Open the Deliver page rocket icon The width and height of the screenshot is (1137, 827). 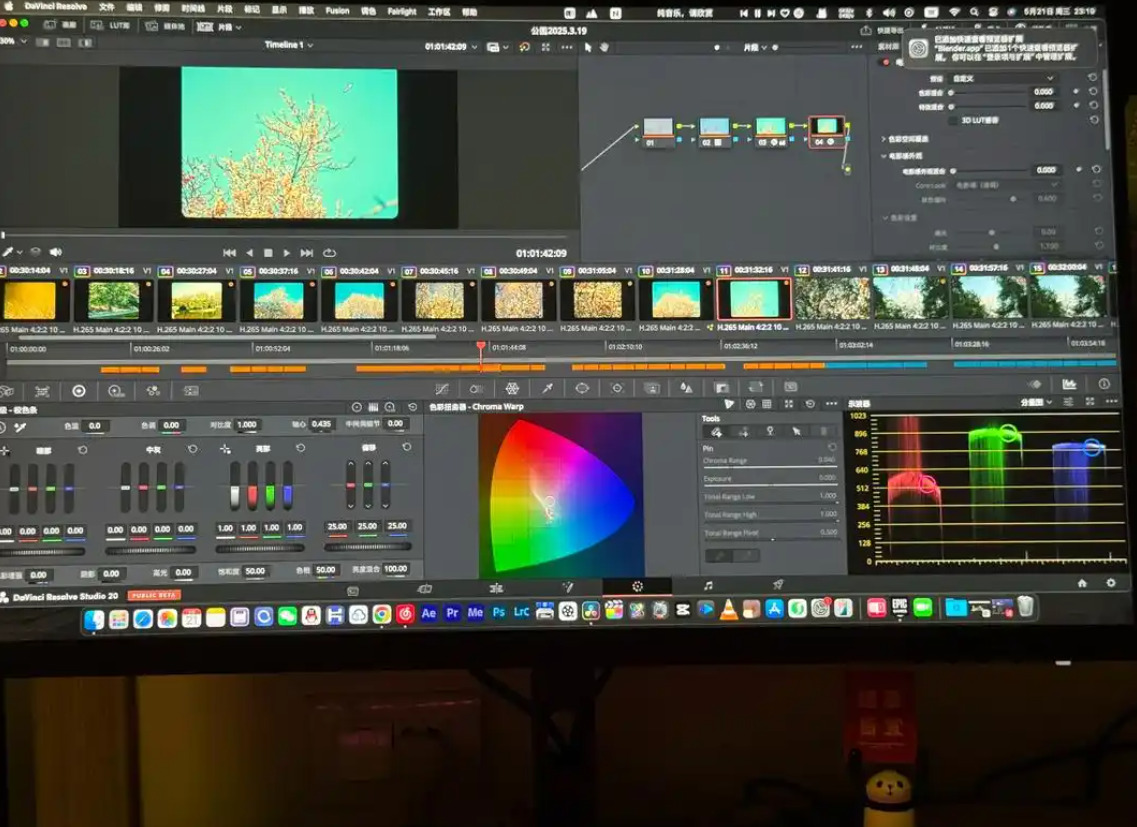point(777,585)
